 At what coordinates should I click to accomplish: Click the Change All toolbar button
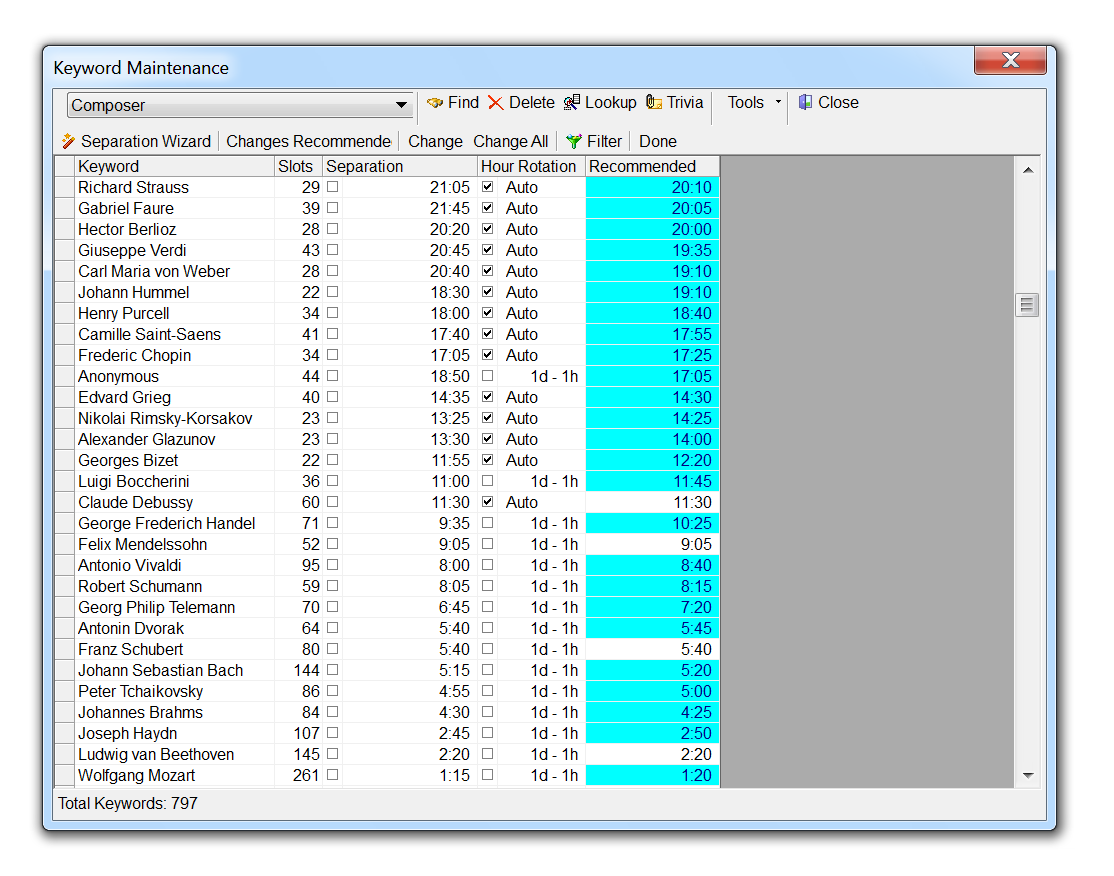[510, 142]
